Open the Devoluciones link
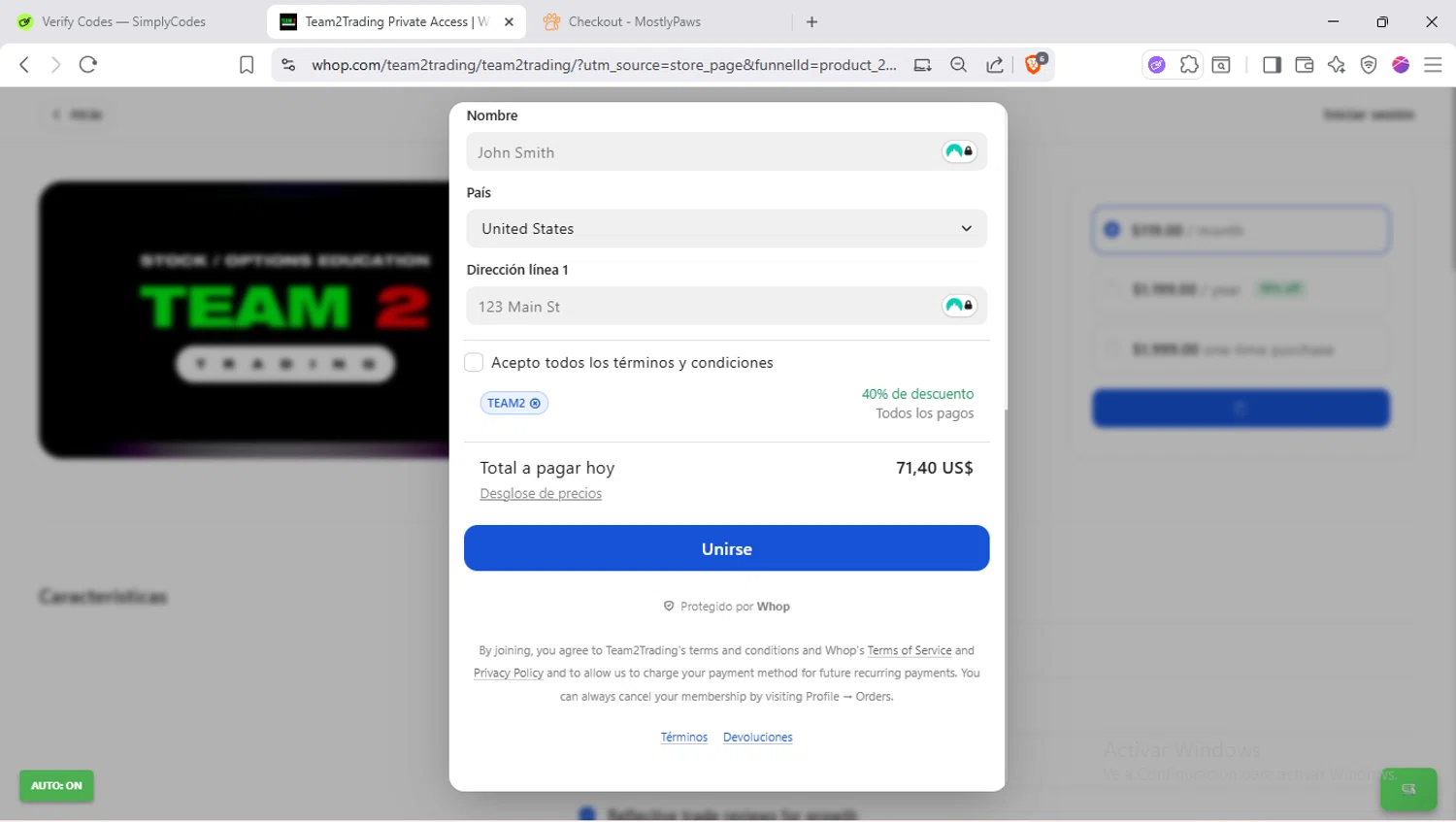 click(758, 738)
